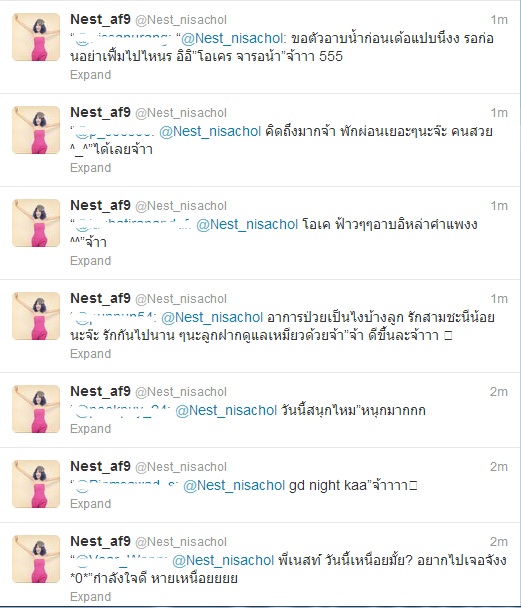Screen dimensions: 521x608
Task: Click @Nest_nisachol mention in the 'gd night kaa' tweet
Action: point(234,485)
